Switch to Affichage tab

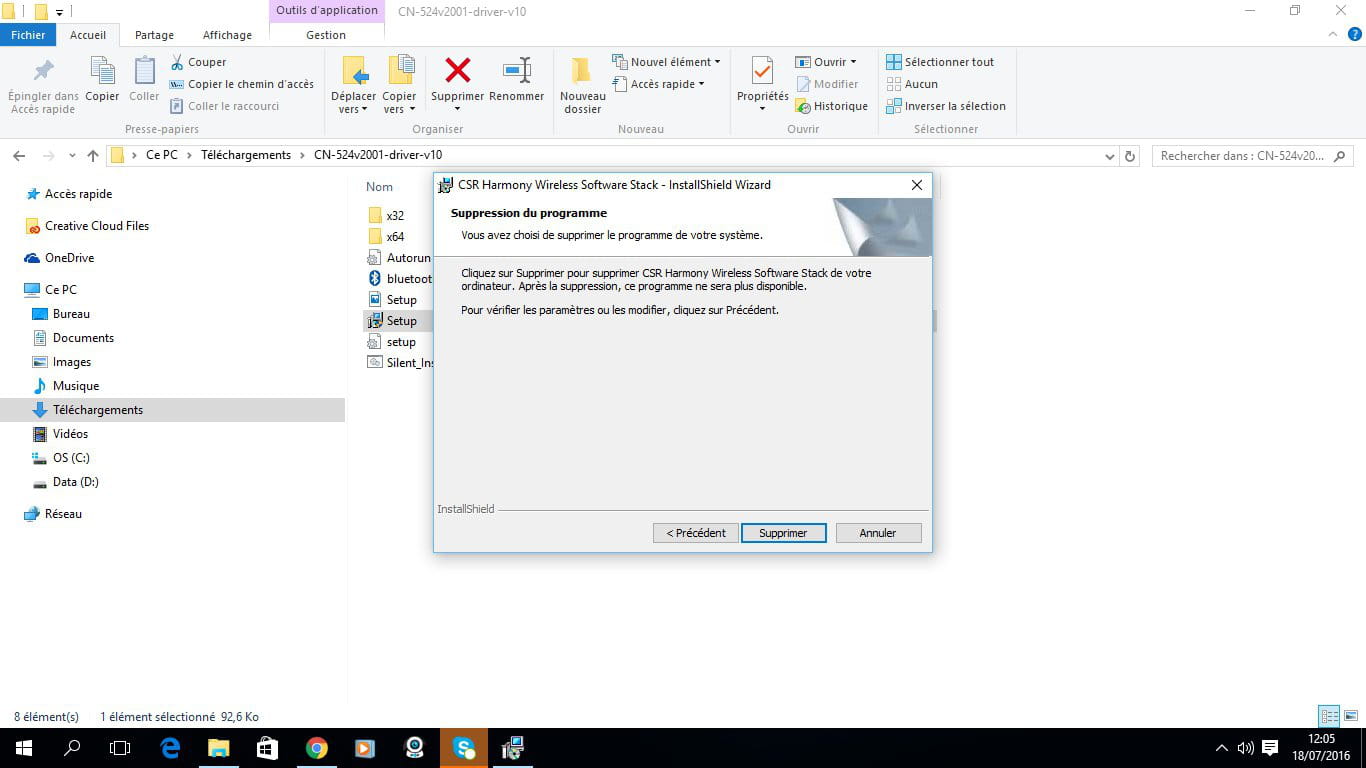[227, 35]
